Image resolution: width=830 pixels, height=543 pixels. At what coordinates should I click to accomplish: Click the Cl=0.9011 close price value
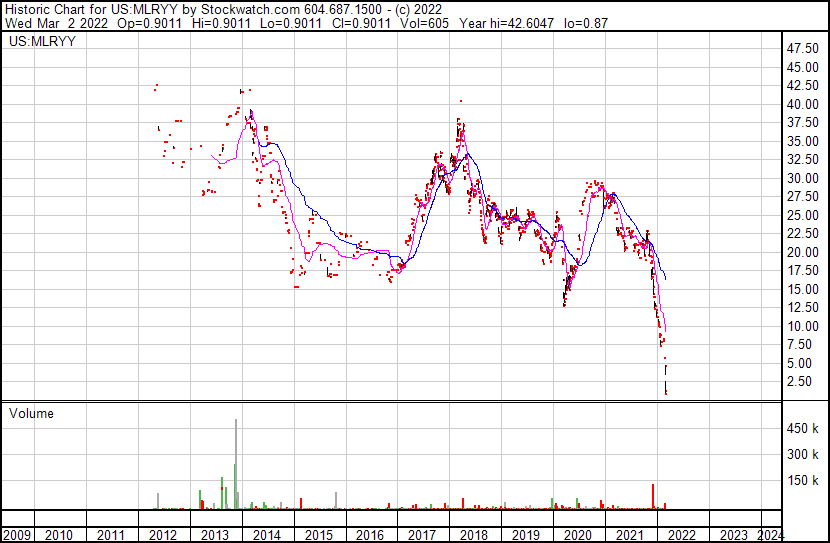coord(361,23)
